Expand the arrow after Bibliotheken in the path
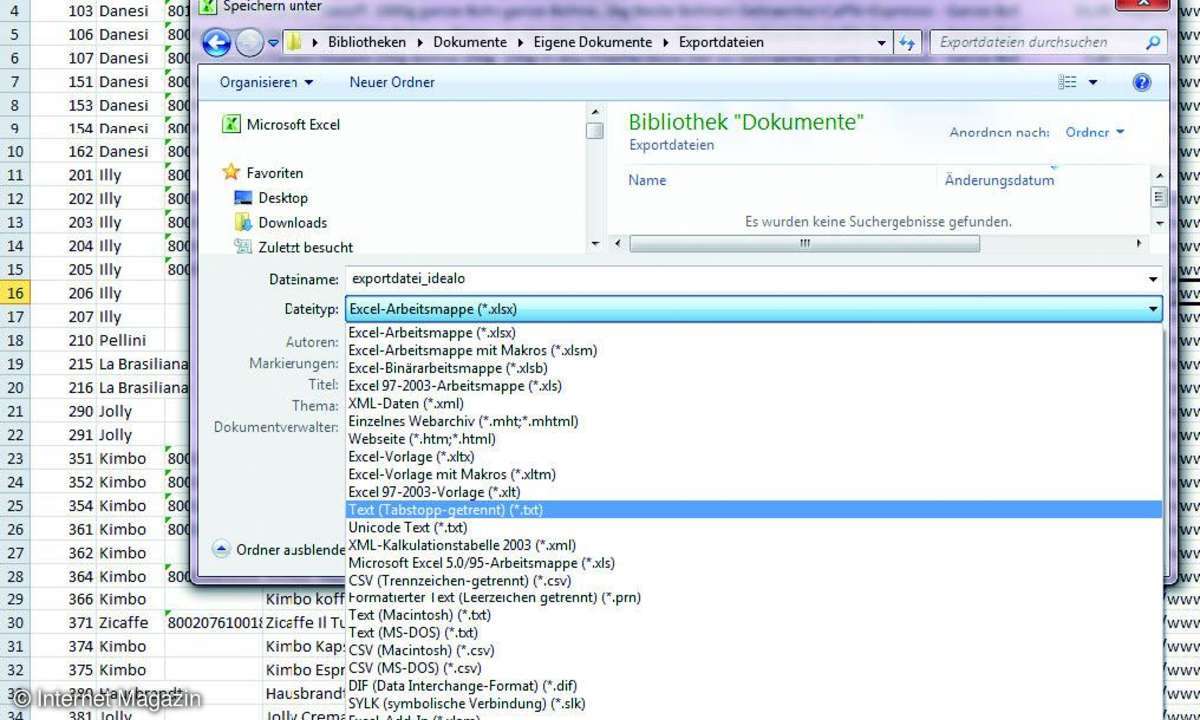Screen dimensions: 1200x720 [420, 43]
